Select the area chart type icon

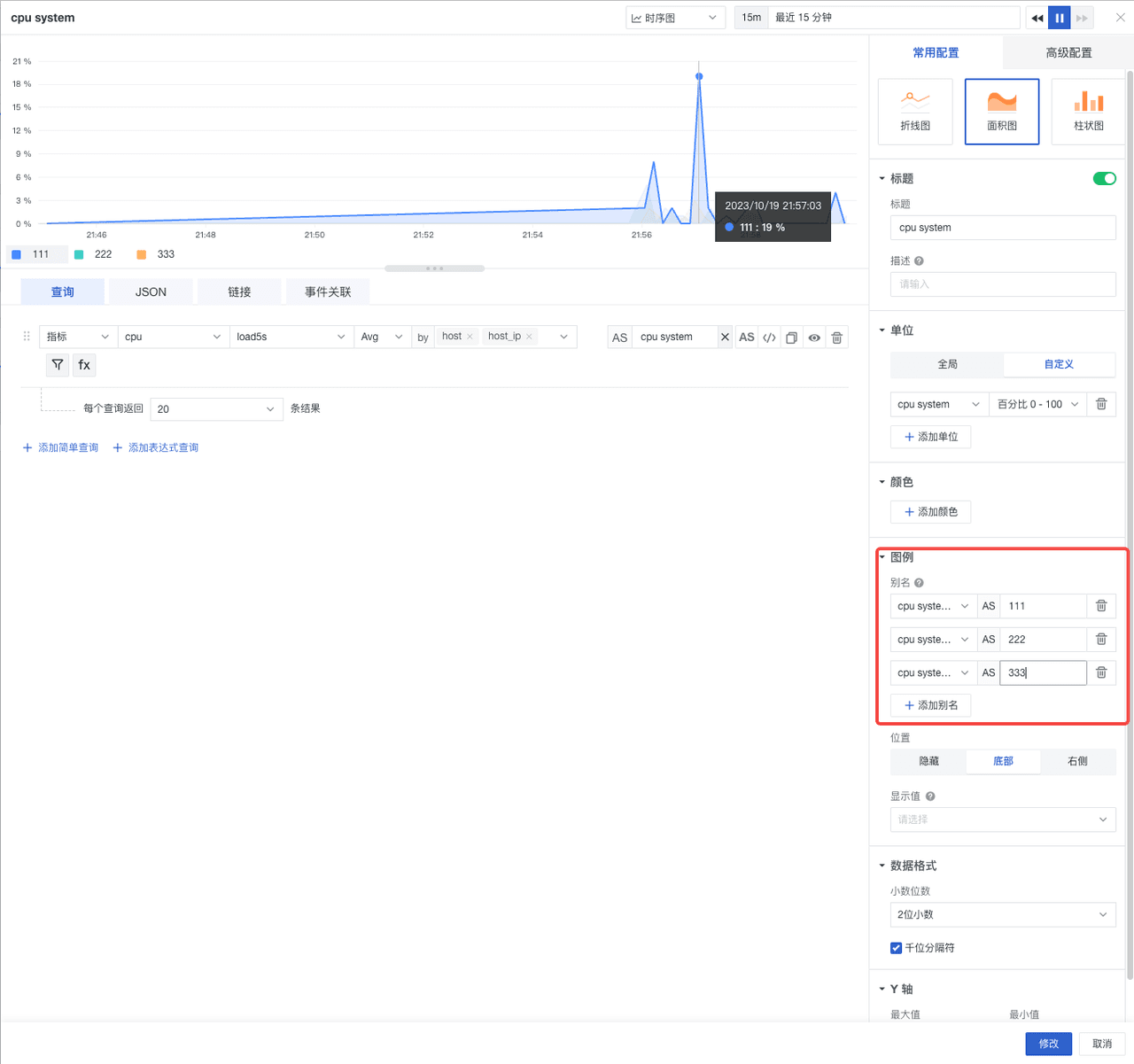coord(1002,111)
